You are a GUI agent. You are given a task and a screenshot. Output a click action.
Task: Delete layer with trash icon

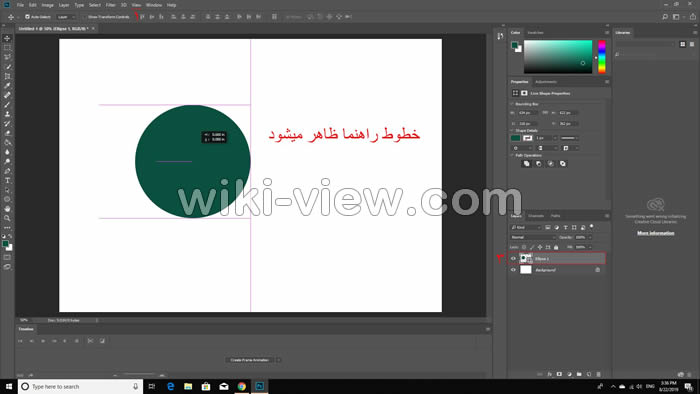599,374
